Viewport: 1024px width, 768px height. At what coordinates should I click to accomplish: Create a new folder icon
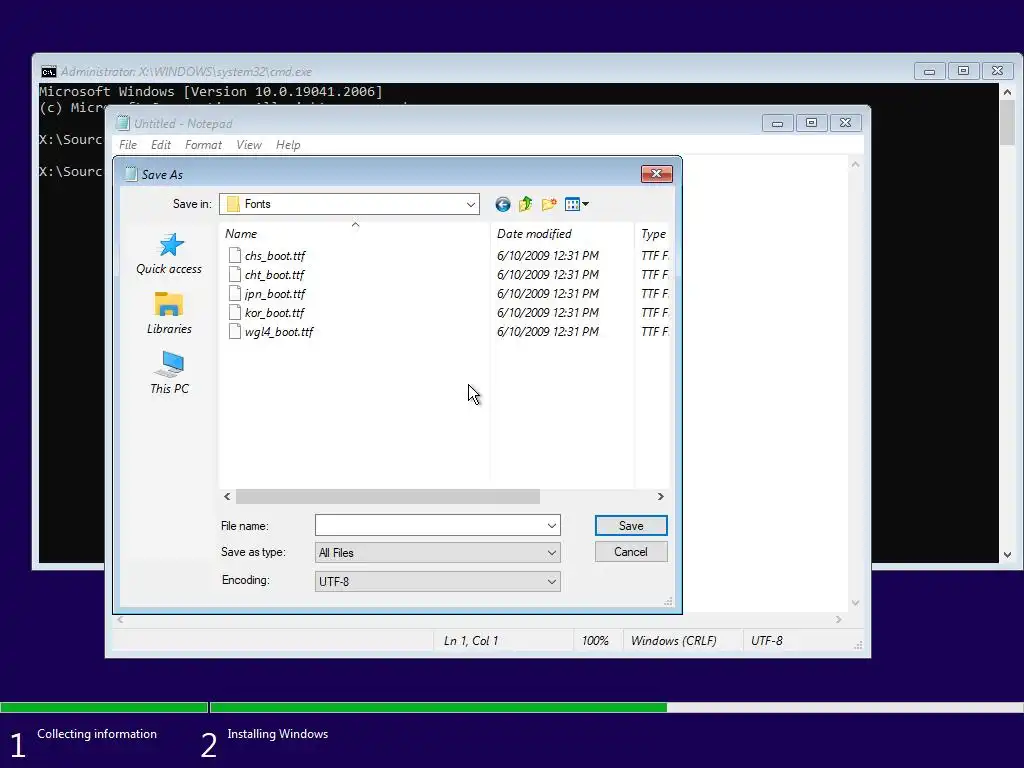pos(549,204)
